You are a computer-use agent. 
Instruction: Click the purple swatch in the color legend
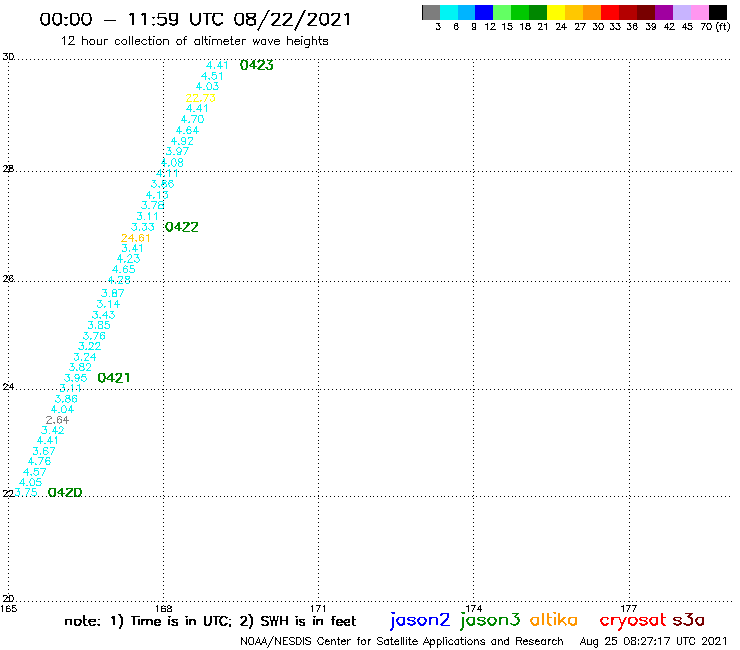tap(664, 12)
